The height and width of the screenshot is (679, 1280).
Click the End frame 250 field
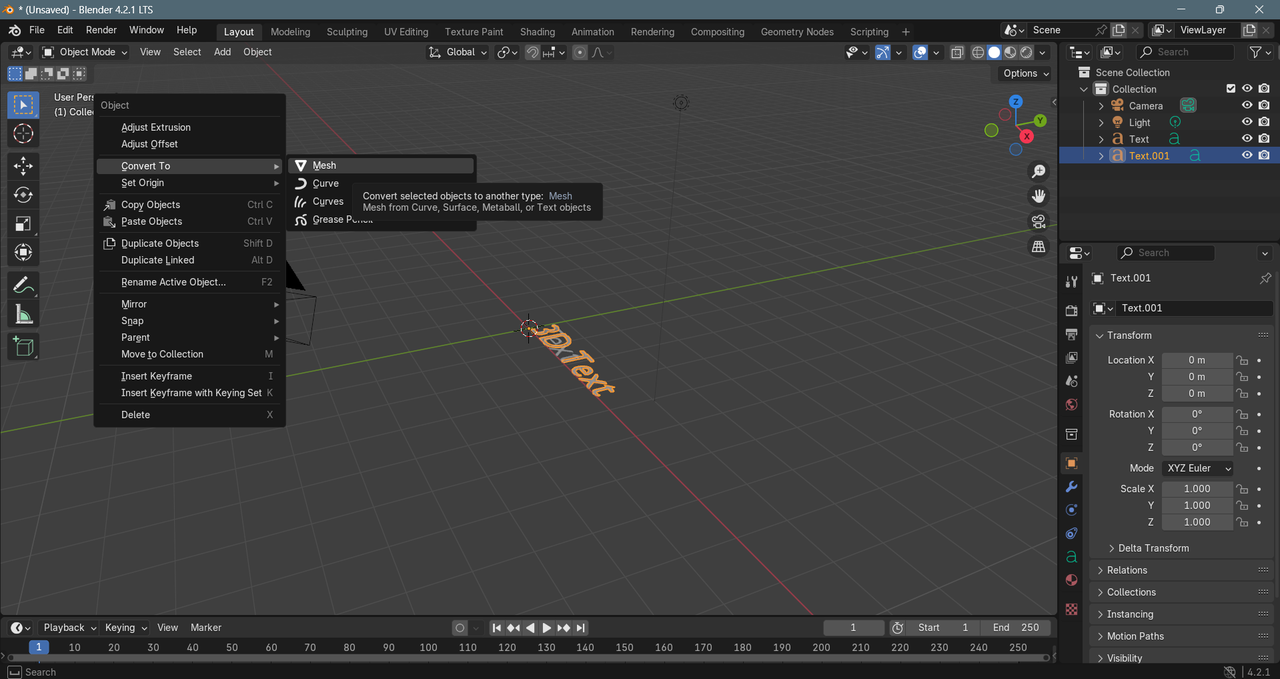(x=1015, y=627)
